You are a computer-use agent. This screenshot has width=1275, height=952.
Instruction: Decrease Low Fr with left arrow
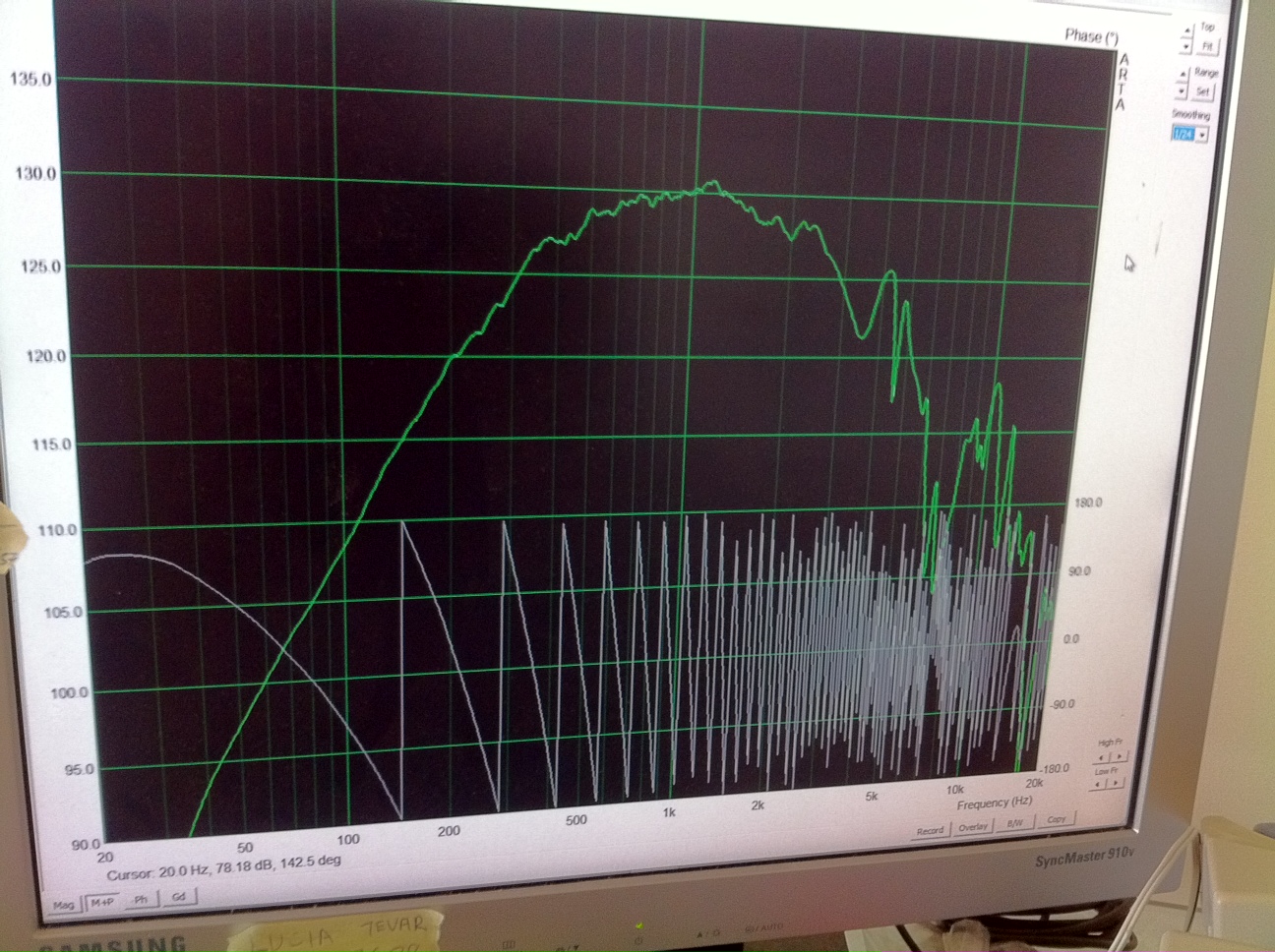click(x=1098, y=785)
